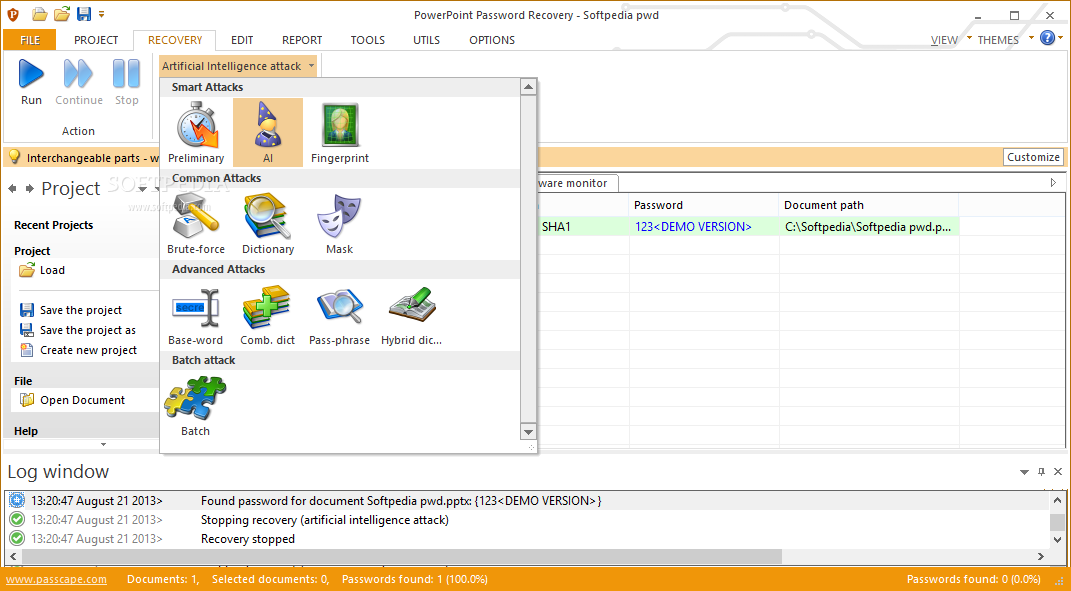Screen dimensions: 1071x591
Task: Open the THEMES dropdown arrow
Action: pos(1031,38)
